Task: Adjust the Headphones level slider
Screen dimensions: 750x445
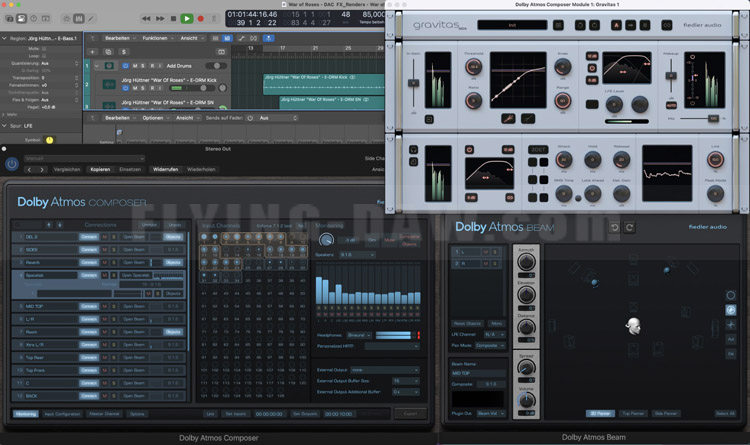Action: [393, 334]
